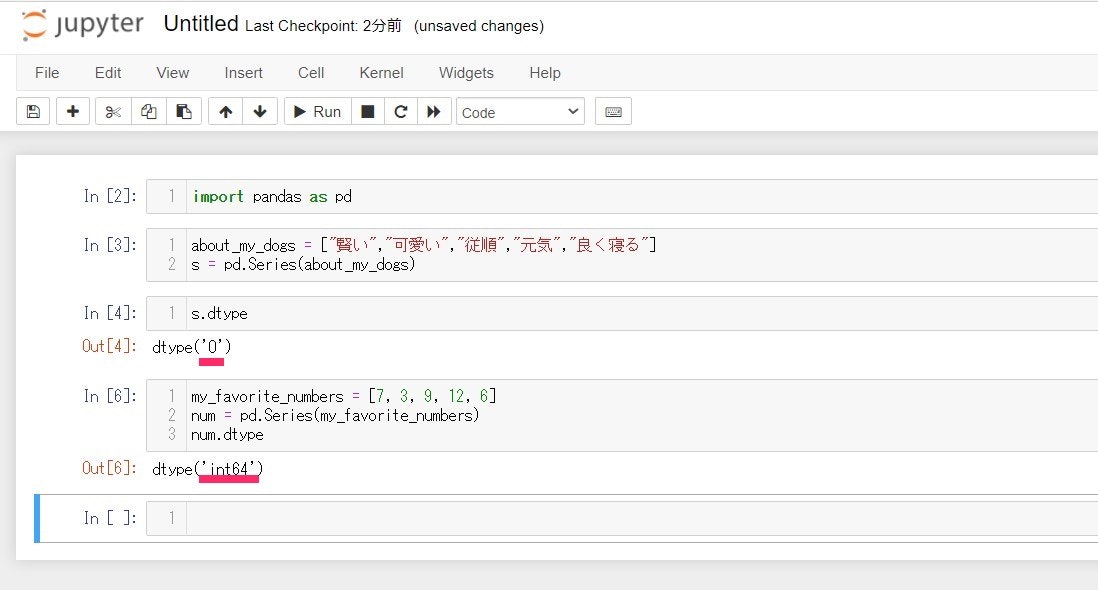Click the In [3] prompt
This screenshot has width=1098, height=590.
(110, 245)
